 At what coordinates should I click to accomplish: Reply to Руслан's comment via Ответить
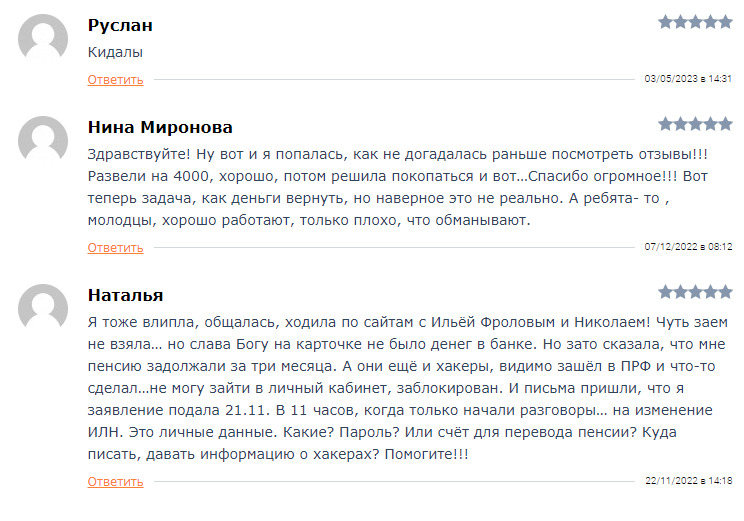pyautogui.click(x=115, y=80)
